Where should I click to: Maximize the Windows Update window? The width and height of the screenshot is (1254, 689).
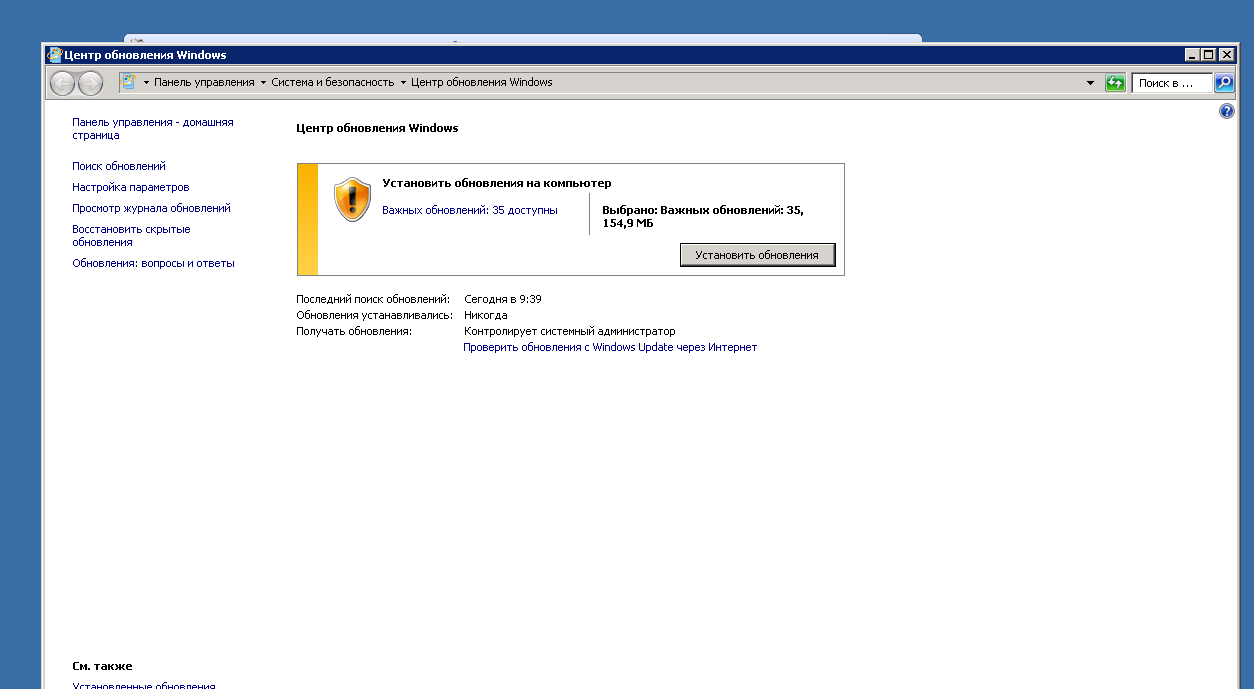[x=1209, y=55]
